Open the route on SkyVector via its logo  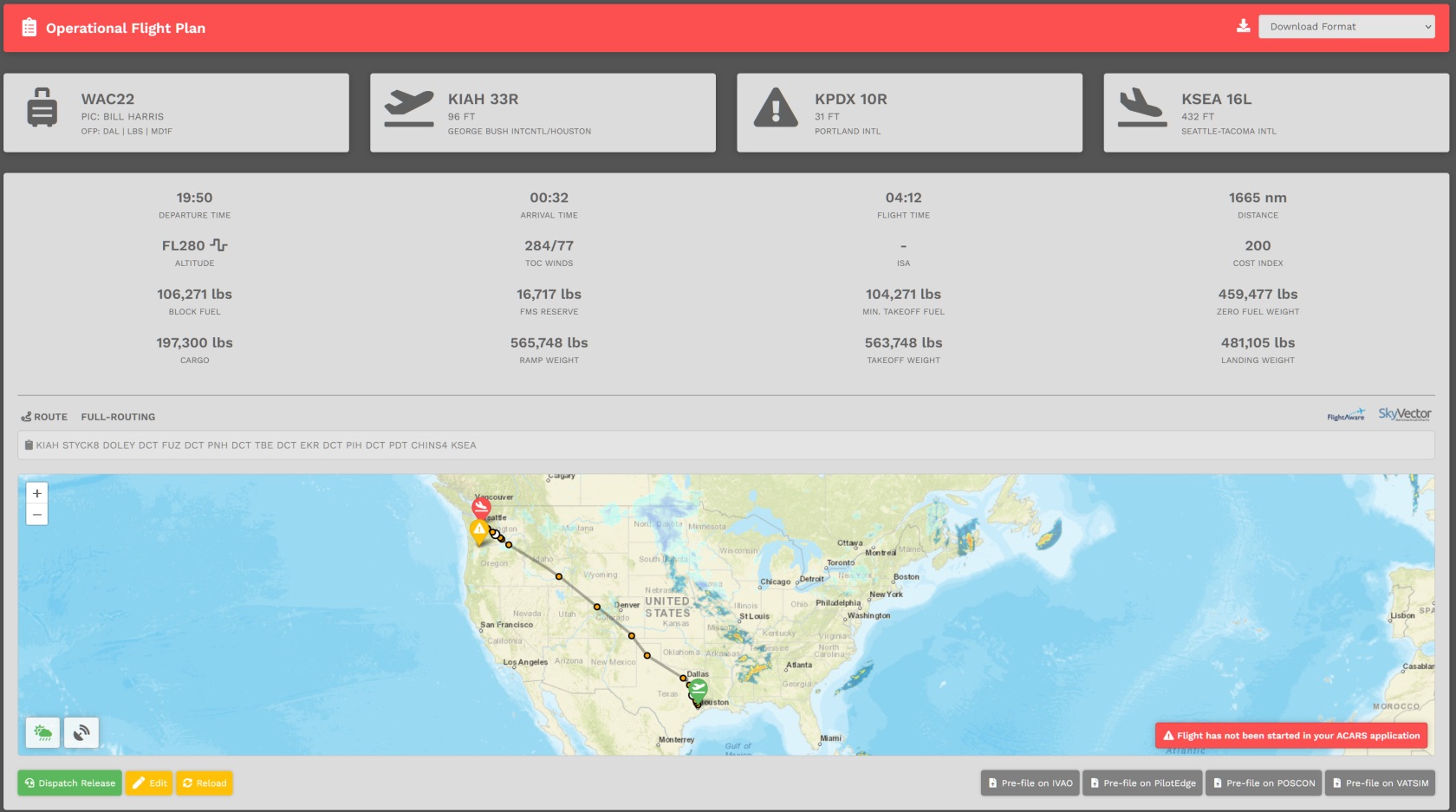[x=1404, y=414]
